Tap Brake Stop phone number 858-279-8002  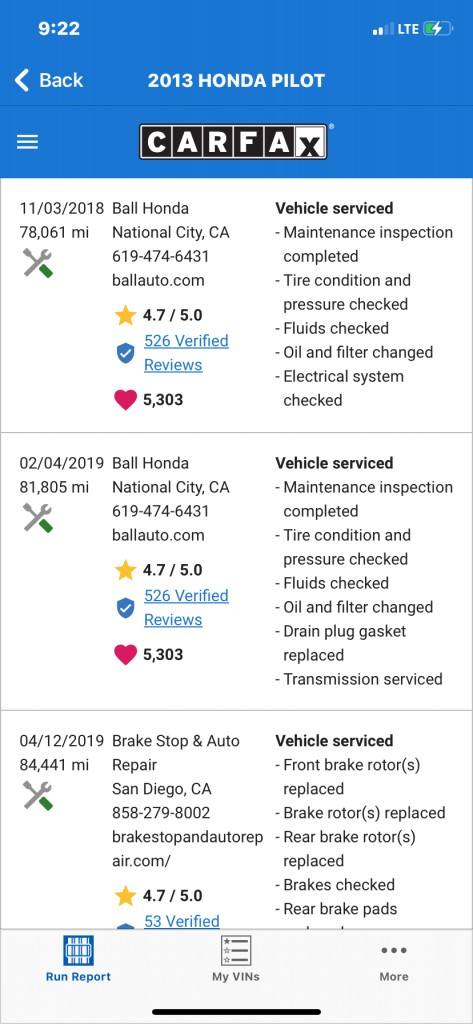pyautogui.click(x=161, y=813)
